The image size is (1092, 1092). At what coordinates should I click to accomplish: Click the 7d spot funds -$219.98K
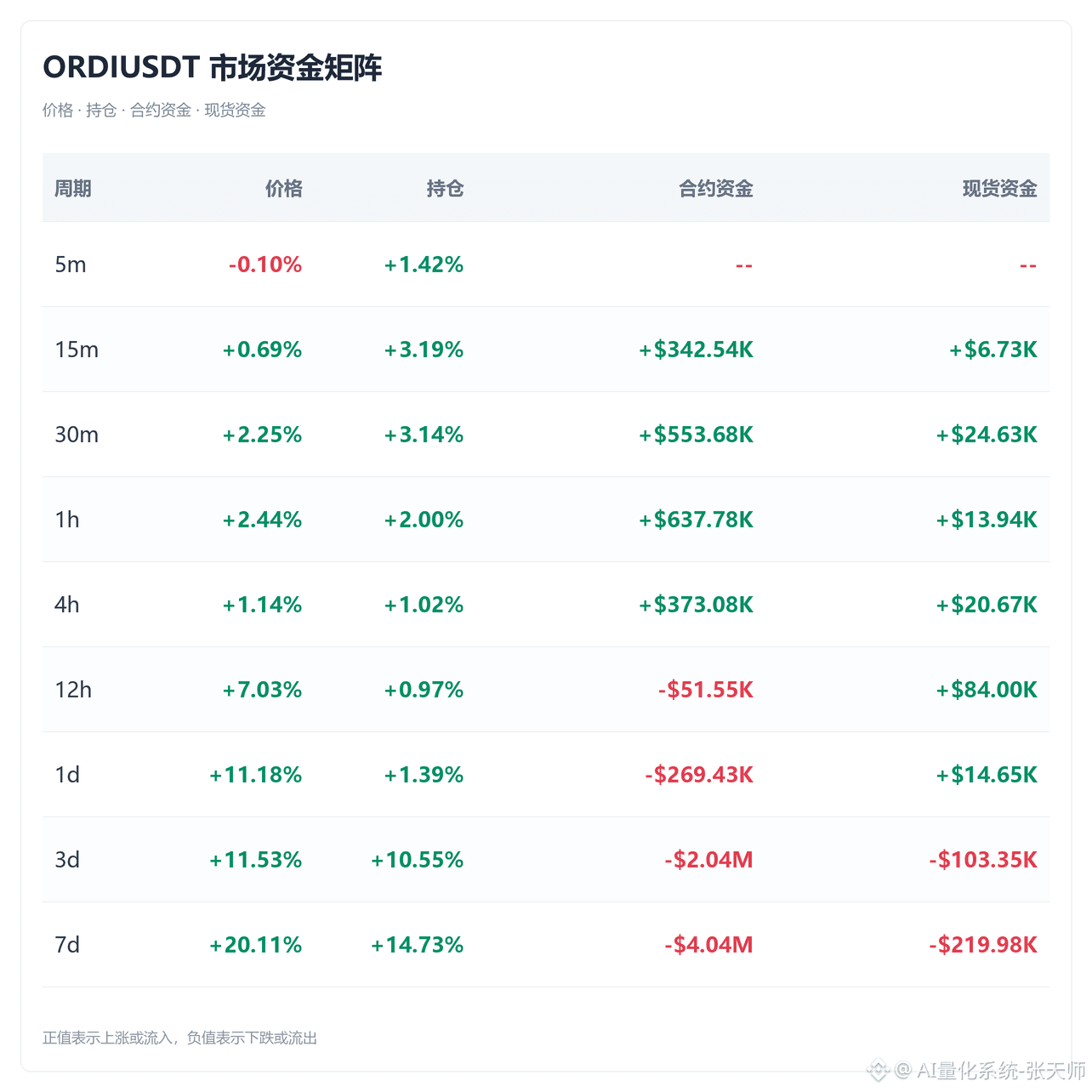pyautogui.click(x=983, y=945)
